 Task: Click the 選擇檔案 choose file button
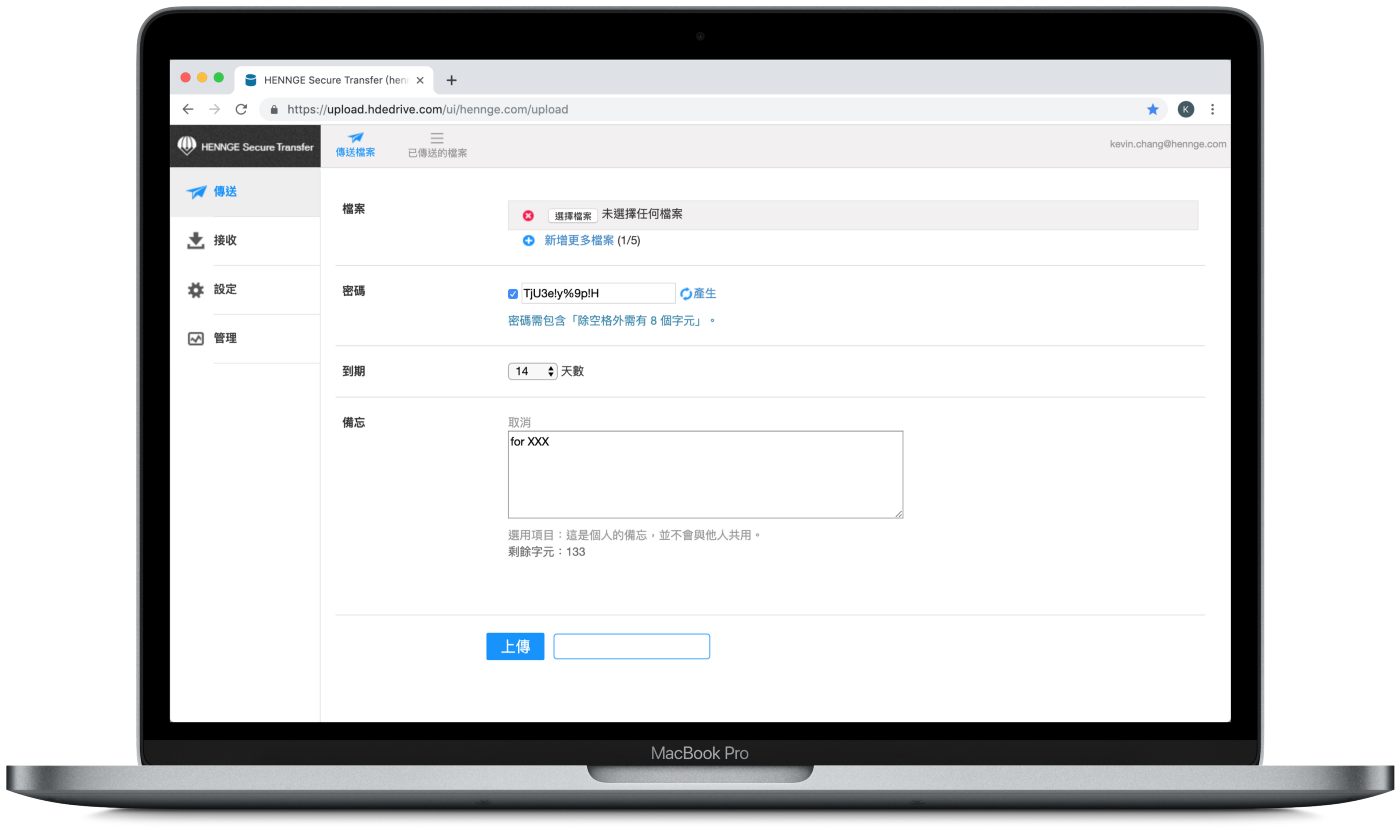(x=573, y=216)
